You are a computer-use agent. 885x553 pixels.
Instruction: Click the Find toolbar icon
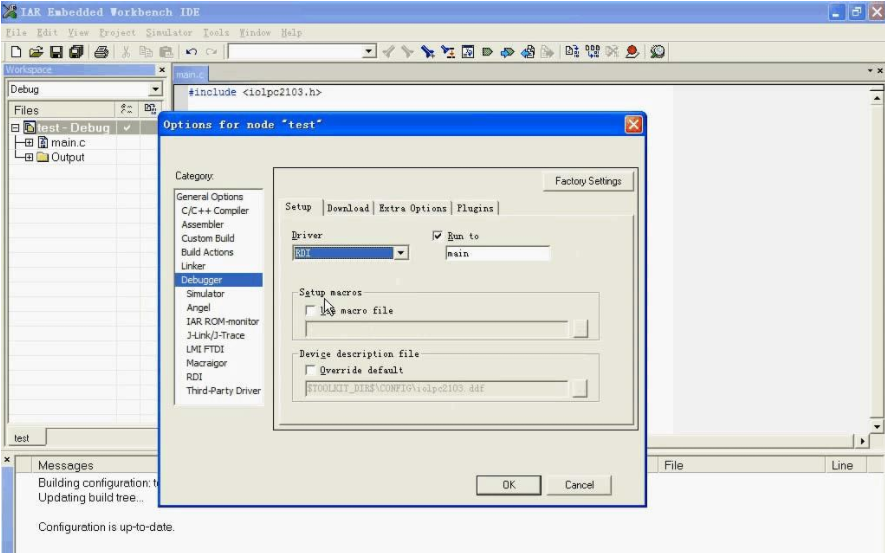(x=427, y=52)
